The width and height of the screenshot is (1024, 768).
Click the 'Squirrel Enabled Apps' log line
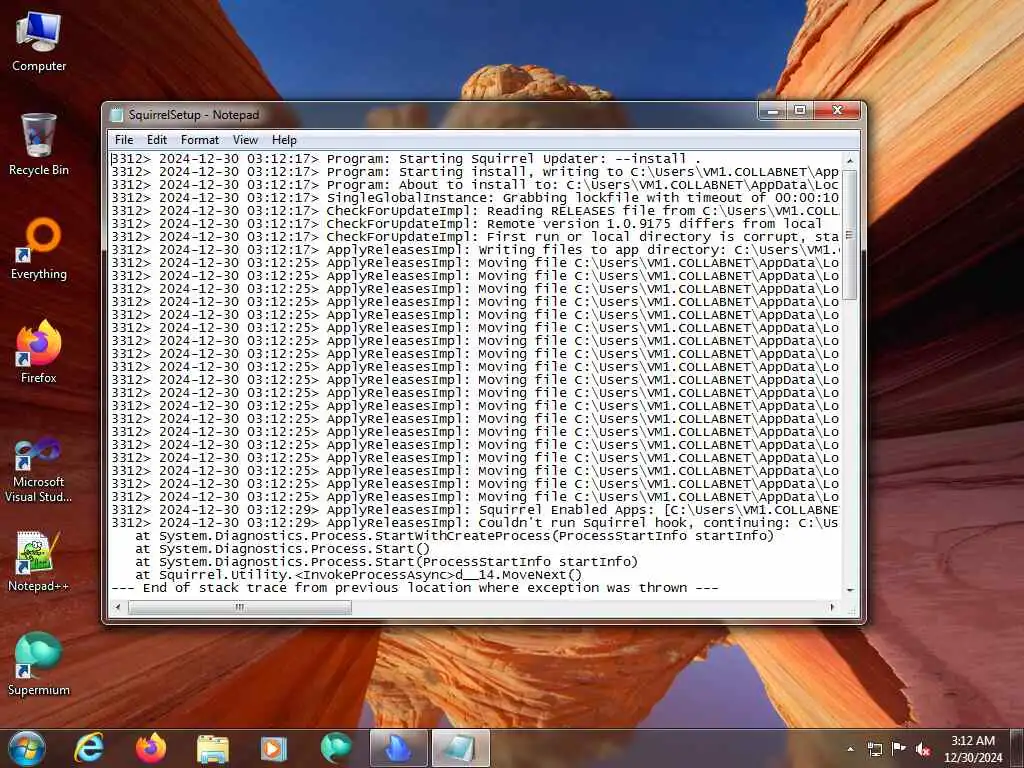(x=475, y=510)
